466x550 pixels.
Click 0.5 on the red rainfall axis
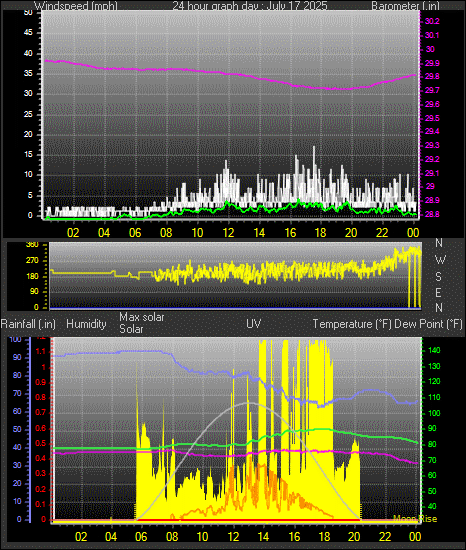coord(41,443)
